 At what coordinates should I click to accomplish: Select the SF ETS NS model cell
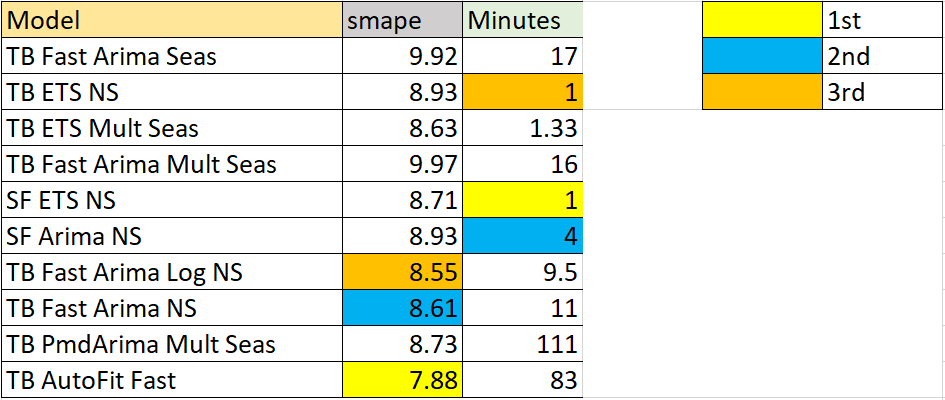click(172, 200)
